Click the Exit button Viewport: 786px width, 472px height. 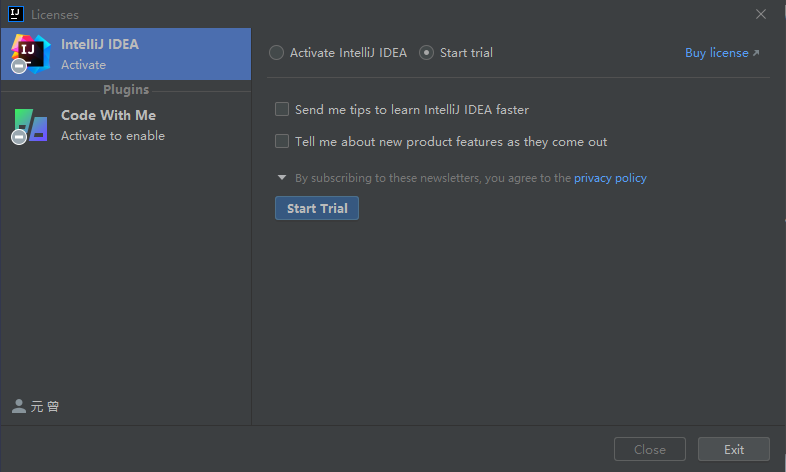click(x=734, y=449)
